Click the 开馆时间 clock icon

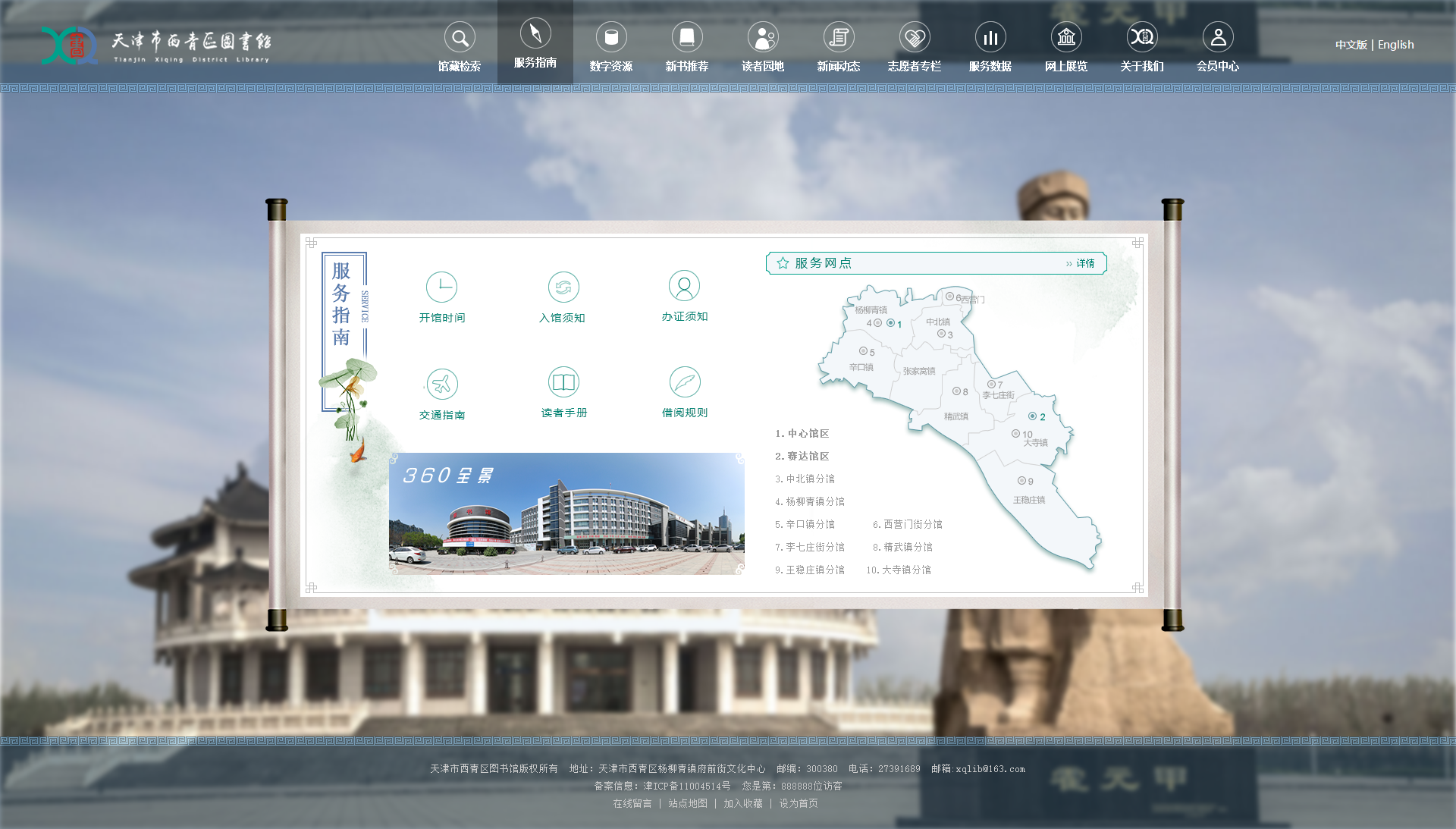[441, 287]
